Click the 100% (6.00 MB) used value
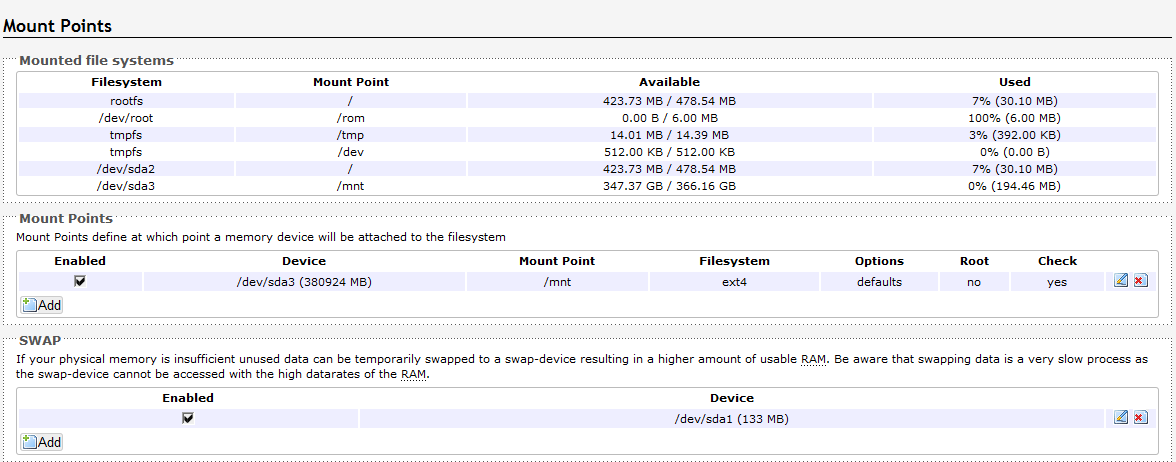Image resolution: width=1176 pixels, height=462 pixels. [x=1014, y=117]
